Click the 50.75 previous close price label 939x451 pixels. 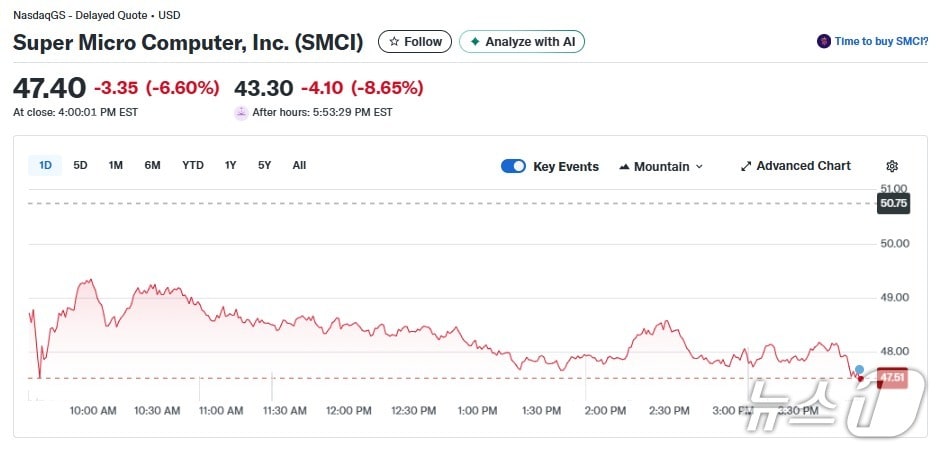coord(893,203)
